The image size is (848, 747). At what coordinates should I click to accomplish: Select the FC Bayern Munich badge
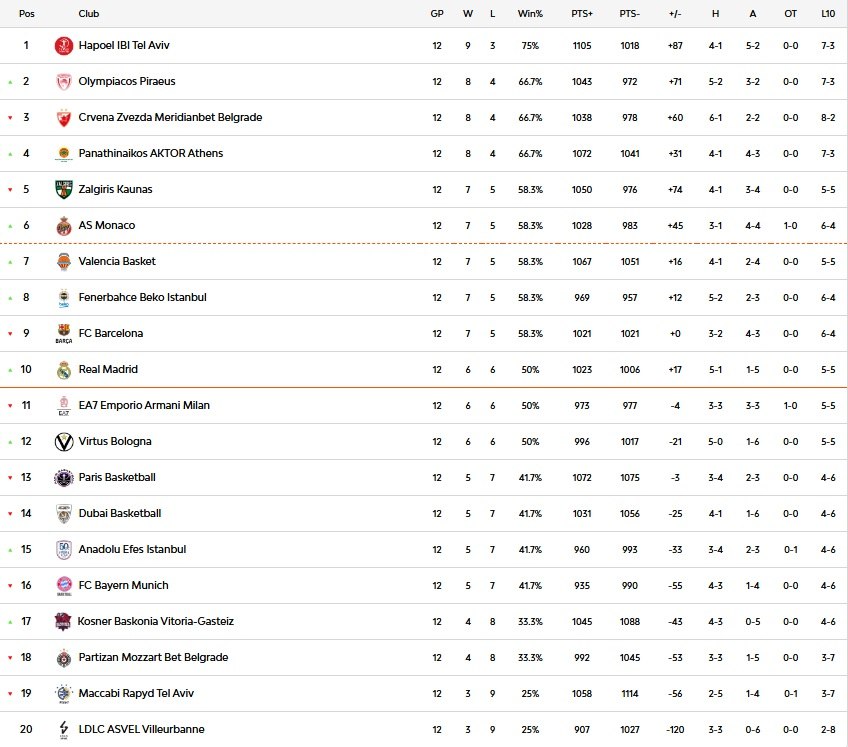[62, 585]
